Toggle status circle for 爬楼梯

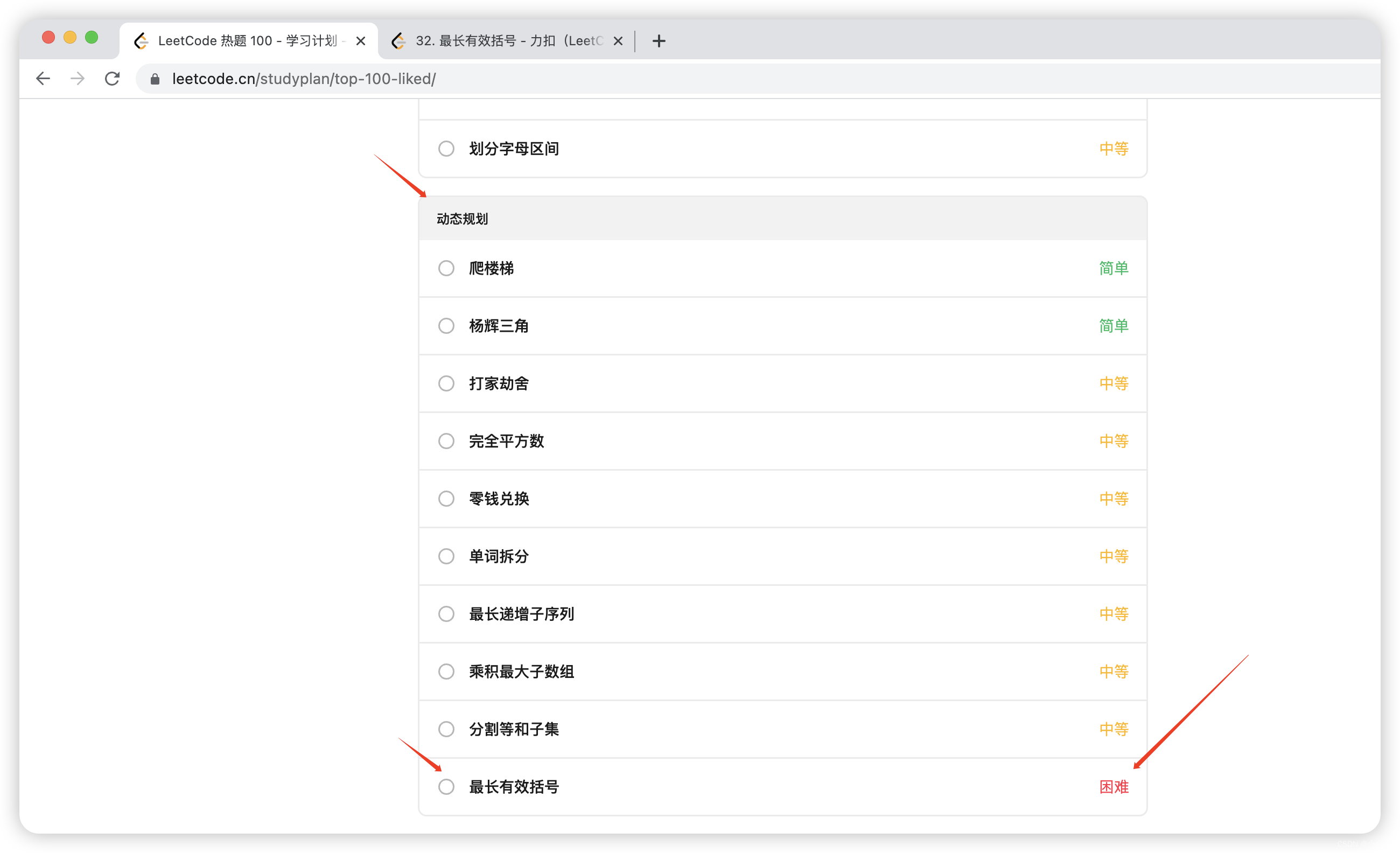(446, 268)
